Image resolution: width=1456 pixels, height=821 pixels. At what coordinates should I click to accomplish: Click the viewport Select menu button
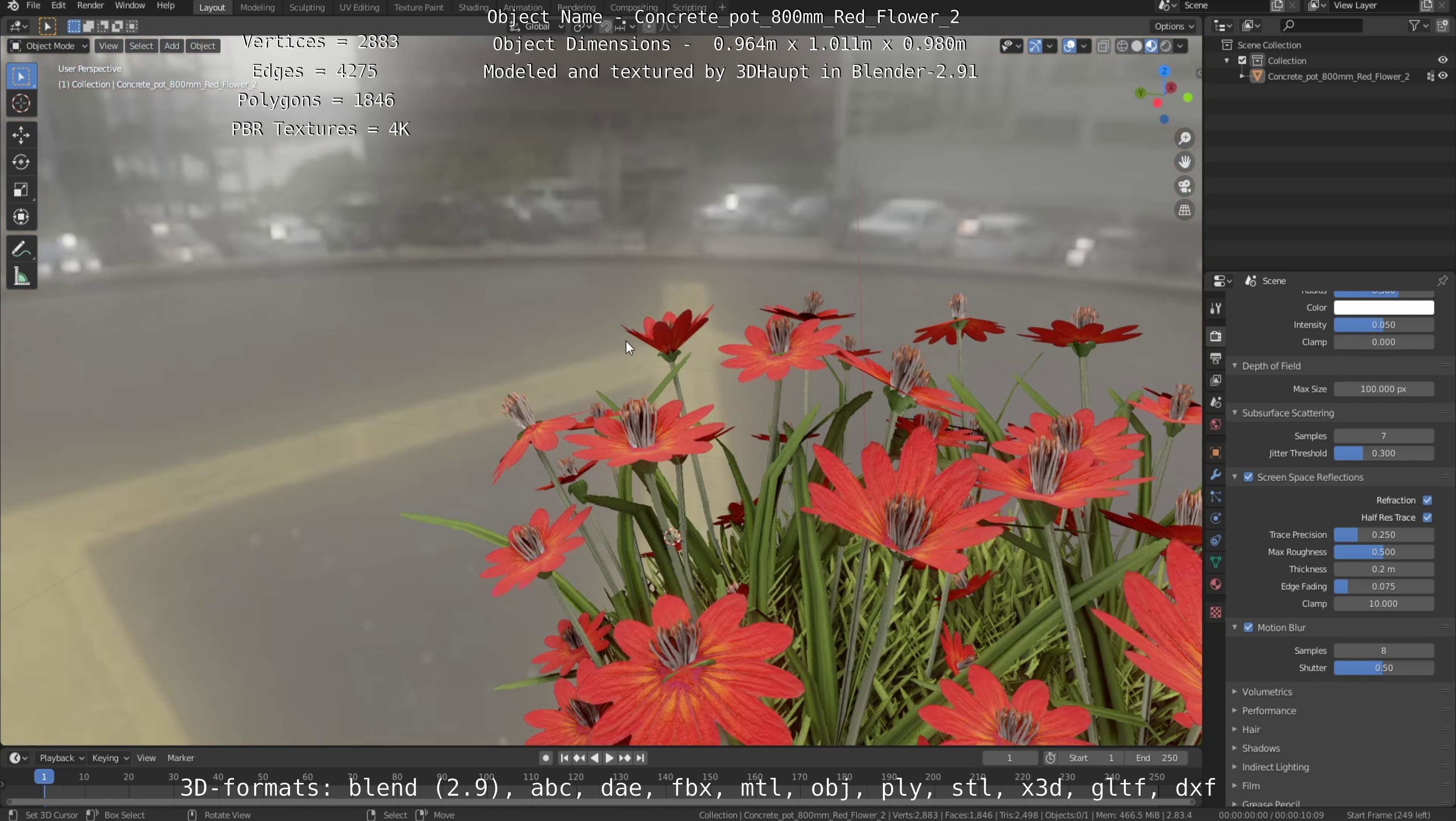pyautogui.click(x=141, y=46)
